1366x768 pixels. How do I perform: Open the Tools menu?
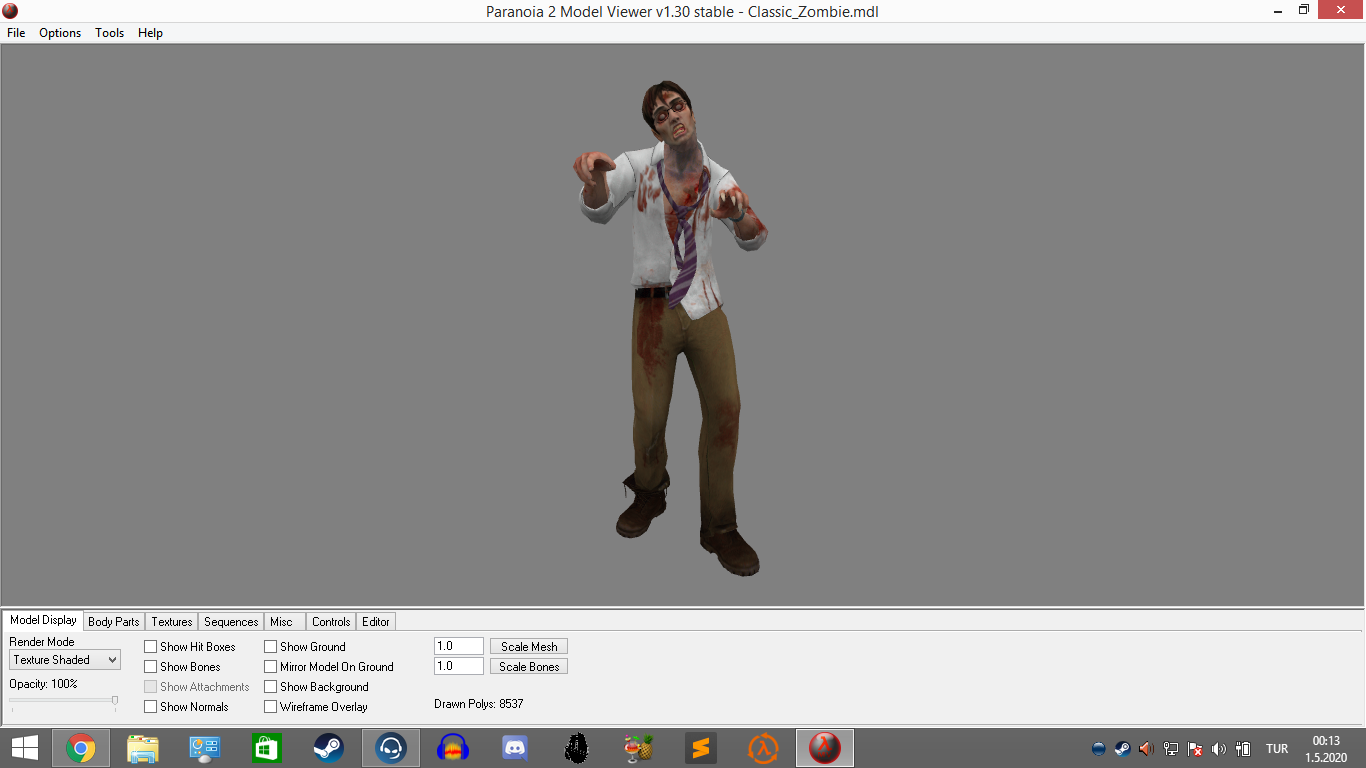point(109,33)
